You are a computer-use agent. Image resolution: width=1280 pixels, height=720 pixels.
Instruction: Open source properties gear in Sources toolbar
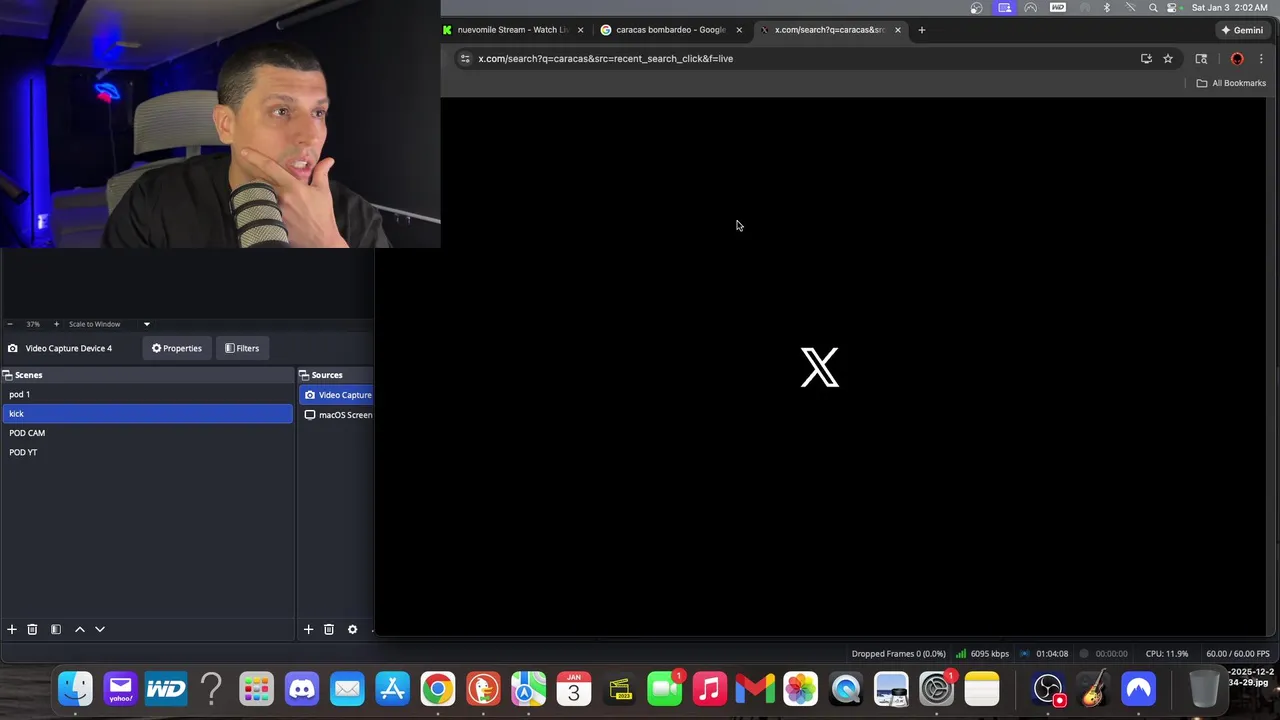pyautogui.click(x=352, y=629)
